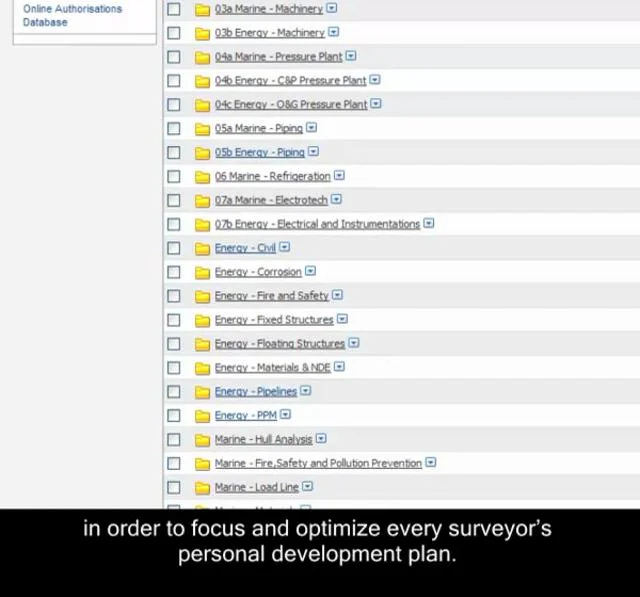Click folder icon for 04b Energy - C&P Pressure Plant
The image size is (640, 597).
tap(202, 81)
